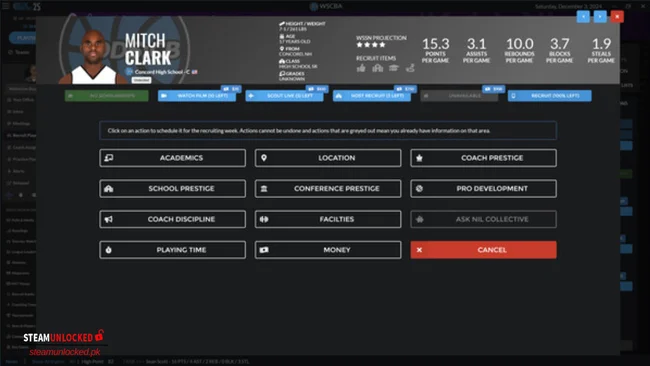The height and width of the screenshot is (366, 650).
Task: Click the school building recruit item icon
Action: 377,68
